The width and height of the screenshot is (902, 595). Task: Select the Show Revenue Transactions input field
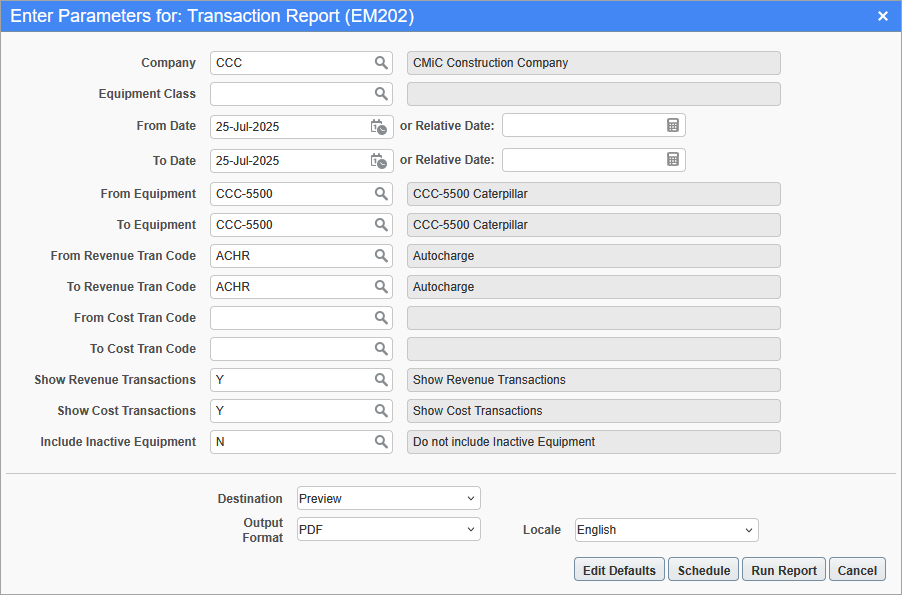tap(290, 379)
